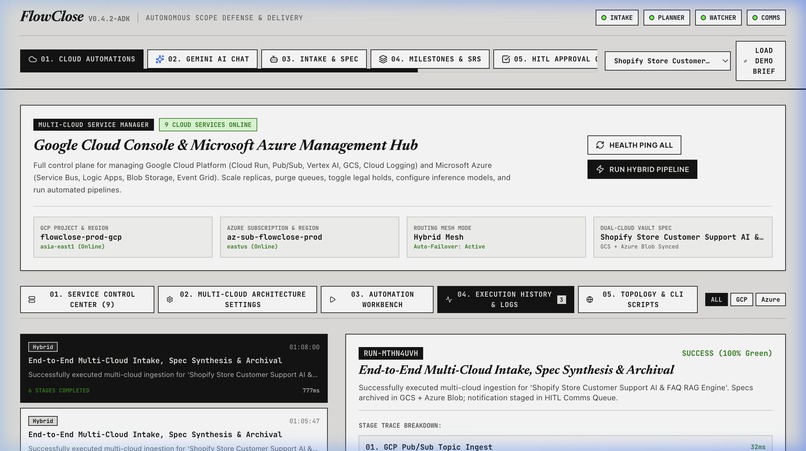Click the play icon in Automation Workbench tab

(x=333, y=299)
